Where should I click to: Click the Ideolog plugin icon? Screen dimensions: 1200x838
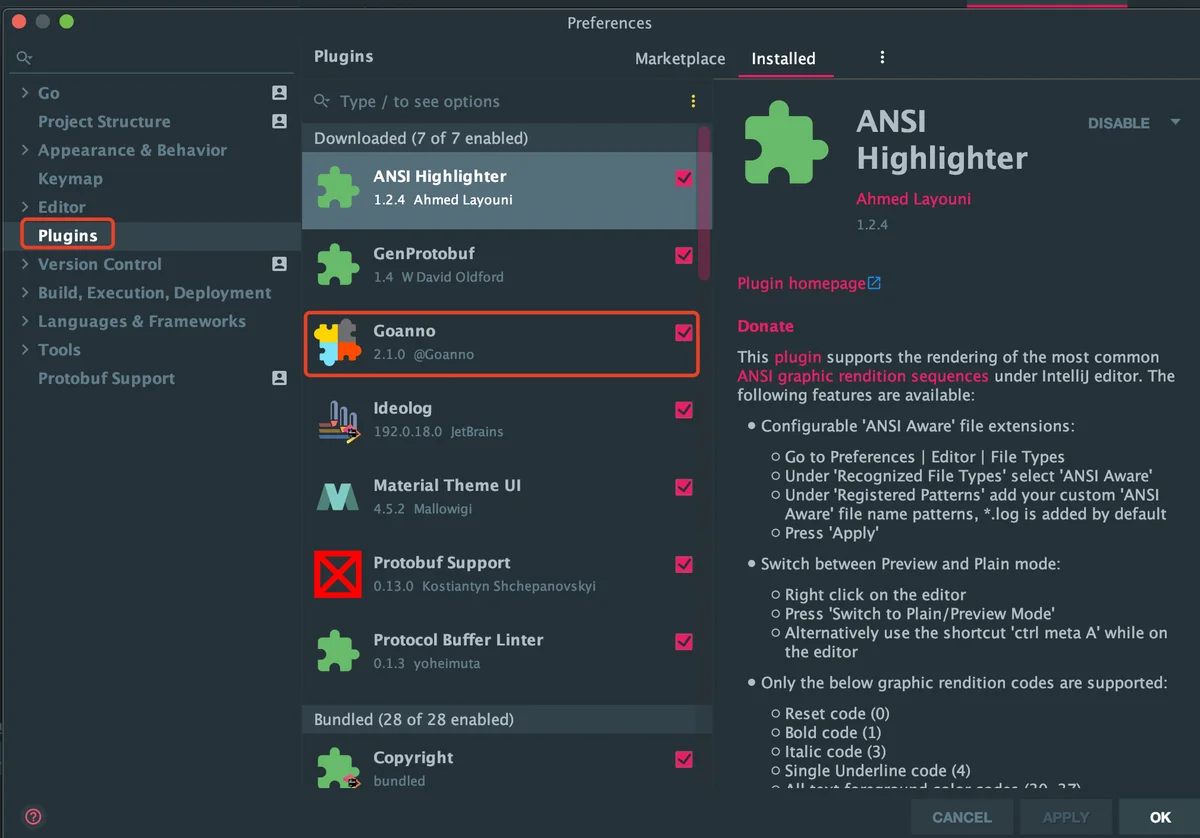click(x=338, y=420)
